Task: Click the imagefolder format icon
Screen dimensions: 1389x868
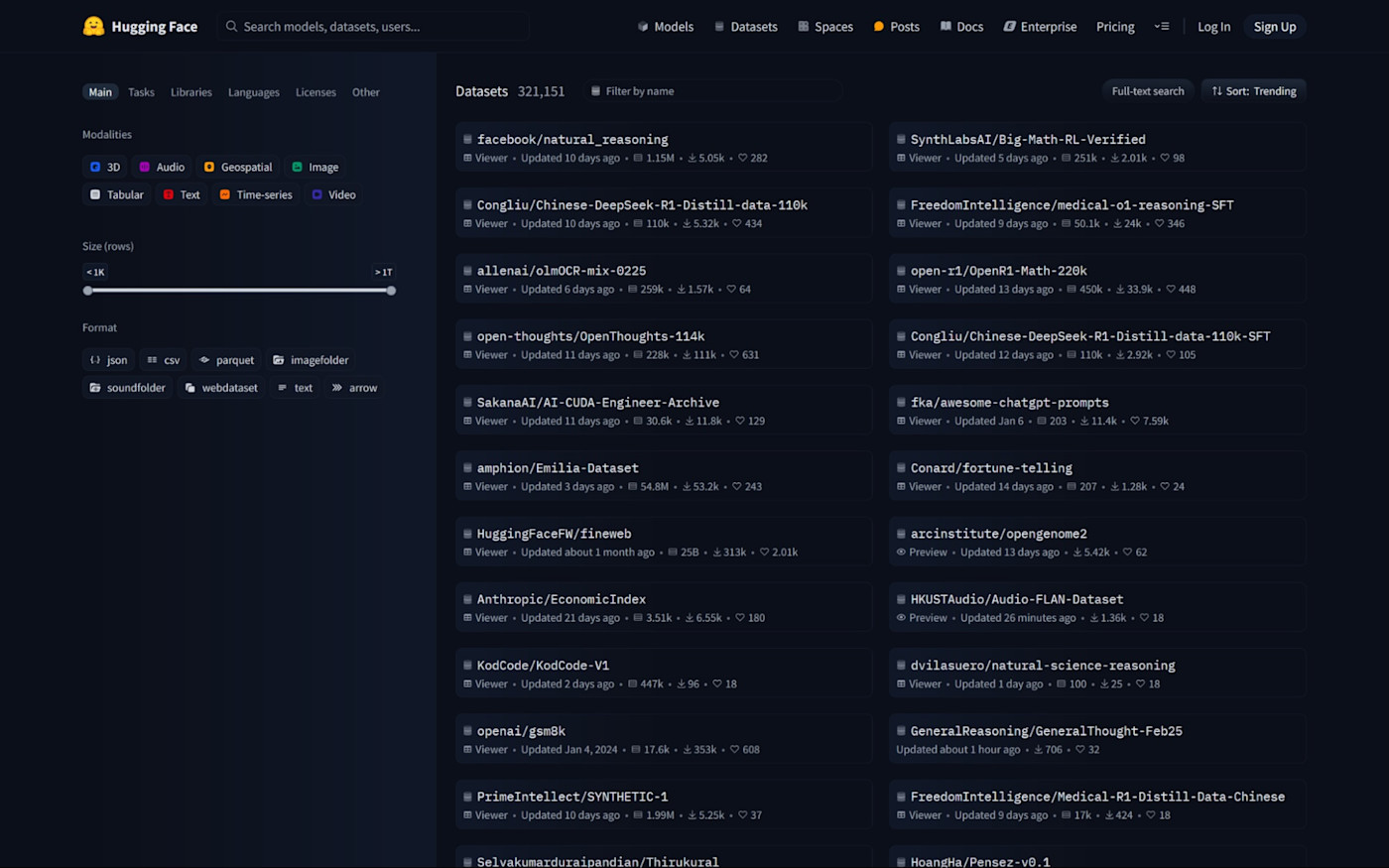Action: point(279,360)
